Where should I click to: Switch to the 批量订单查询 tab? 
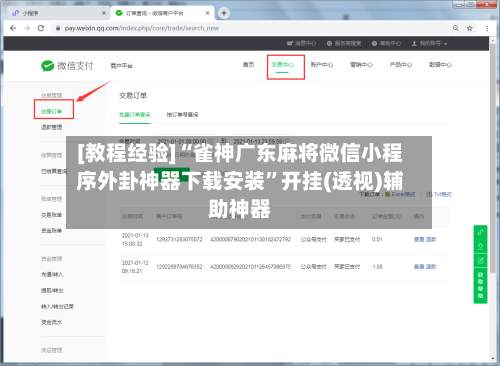click(x=135, y=115)
